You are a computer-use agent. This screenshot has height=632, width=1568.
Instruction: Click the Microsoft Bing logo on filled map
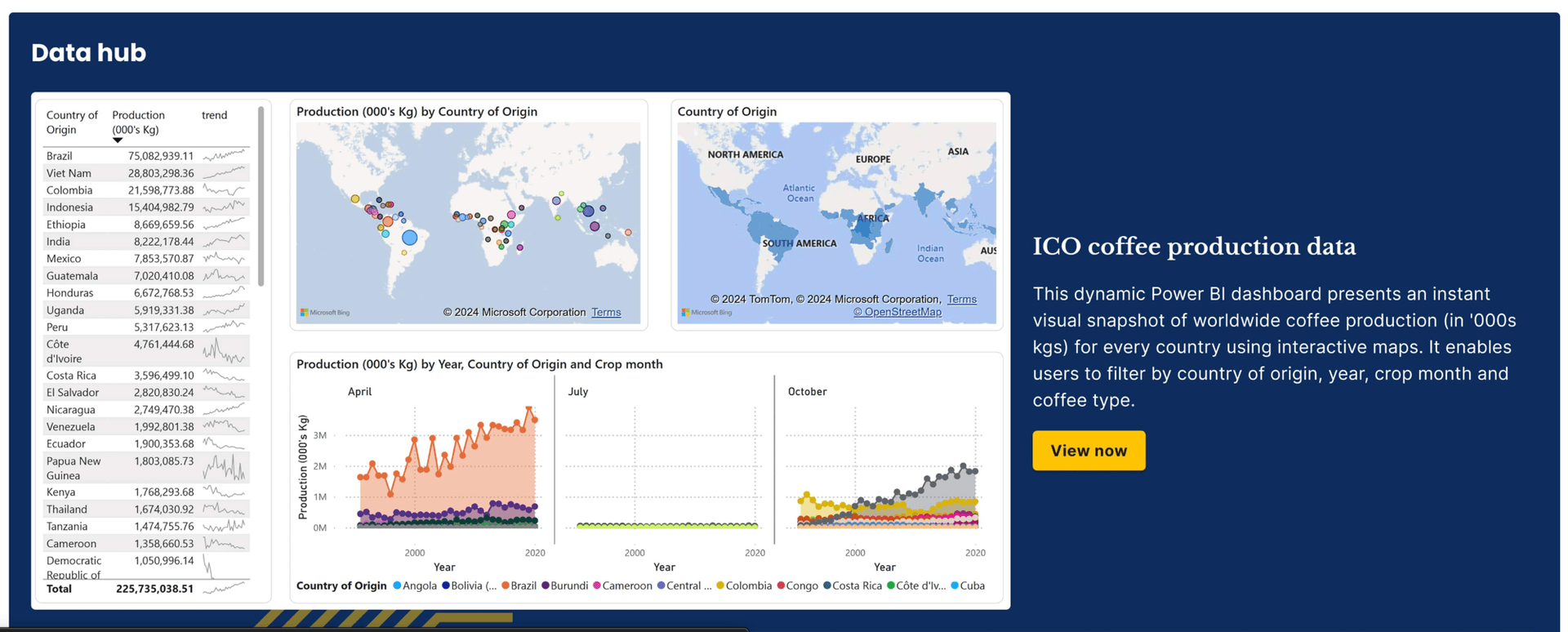707,313
